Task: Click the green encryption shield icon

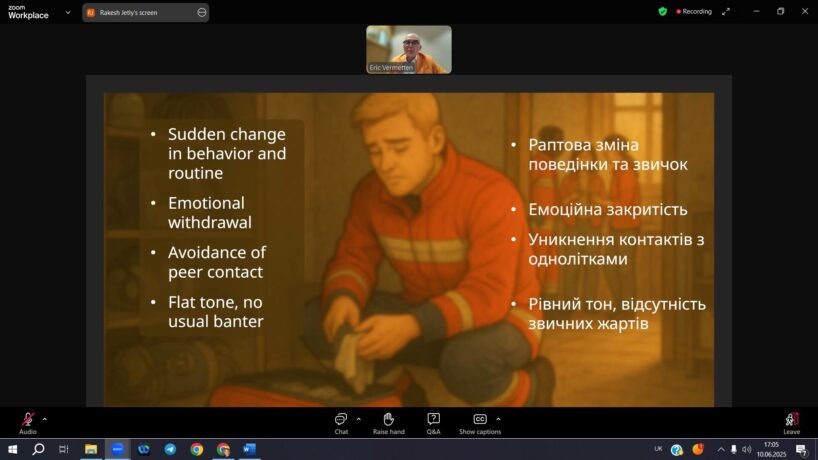Action: click(x=662, y=11)
